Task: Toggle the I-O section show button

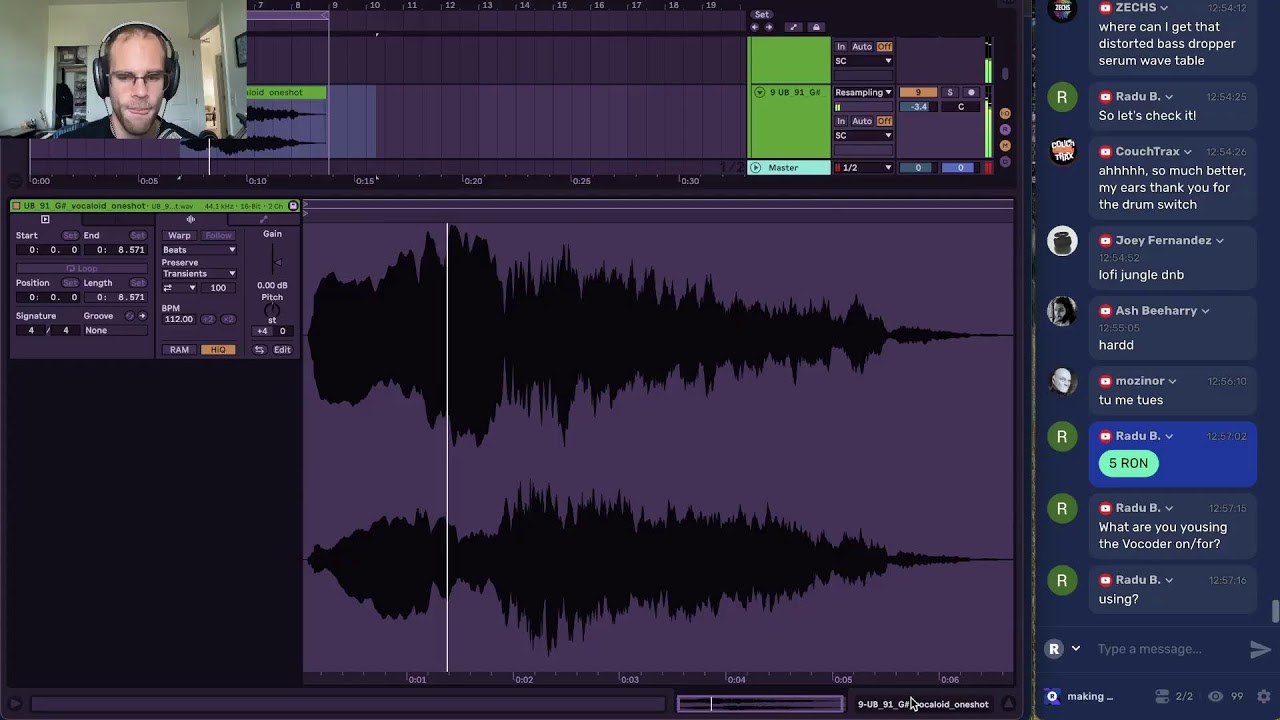Action: (x=1005, y=113)
